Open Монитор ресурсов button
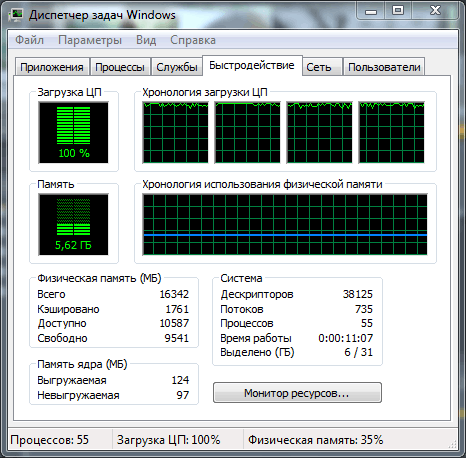The height and width of the screenshot is (458, 466). 297,393
